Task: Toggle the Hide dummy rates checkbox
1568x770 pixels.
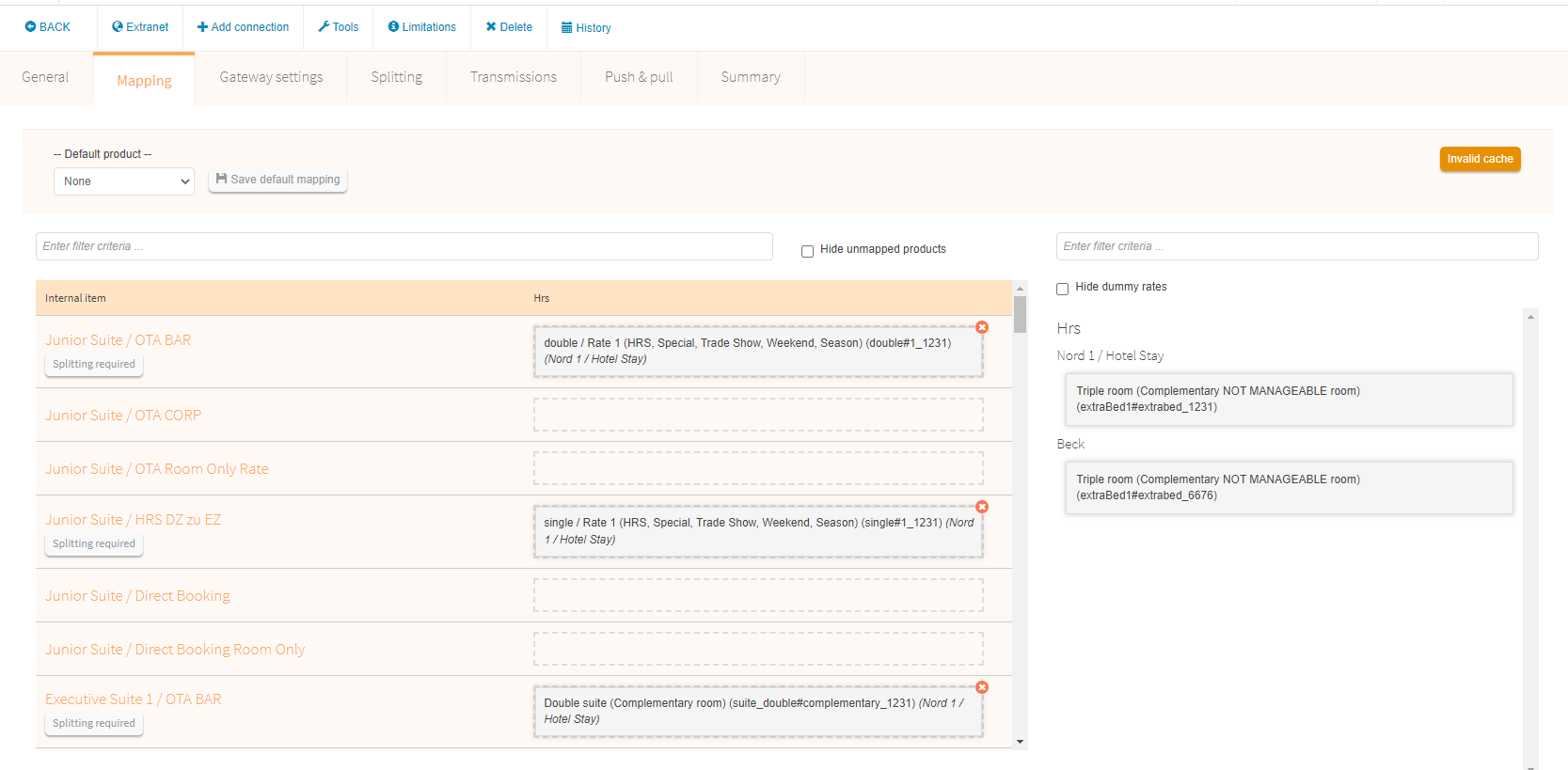Action: coord(1062,289)
